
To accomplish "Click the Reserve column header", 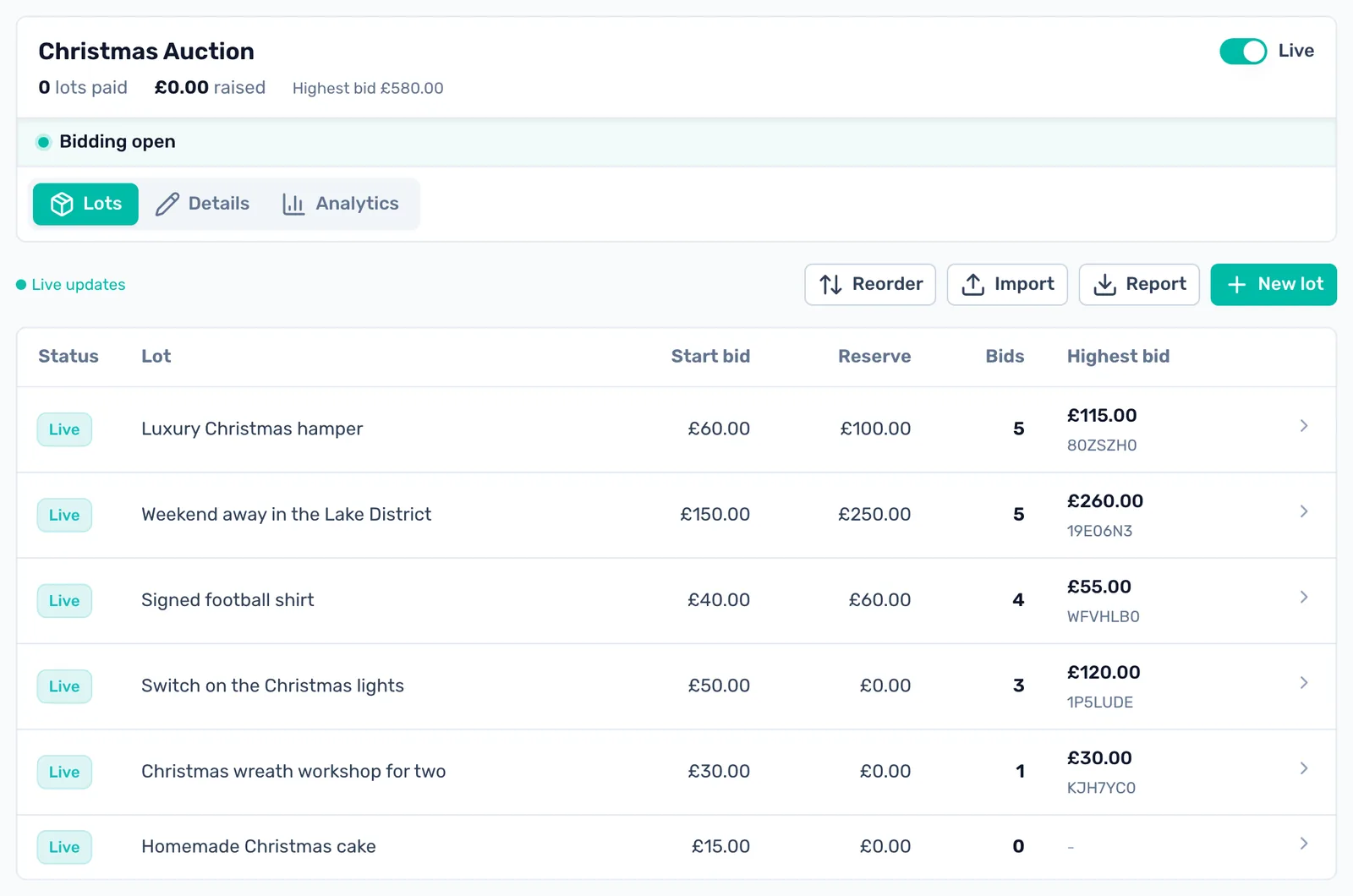I will click(x=874, y=357).
